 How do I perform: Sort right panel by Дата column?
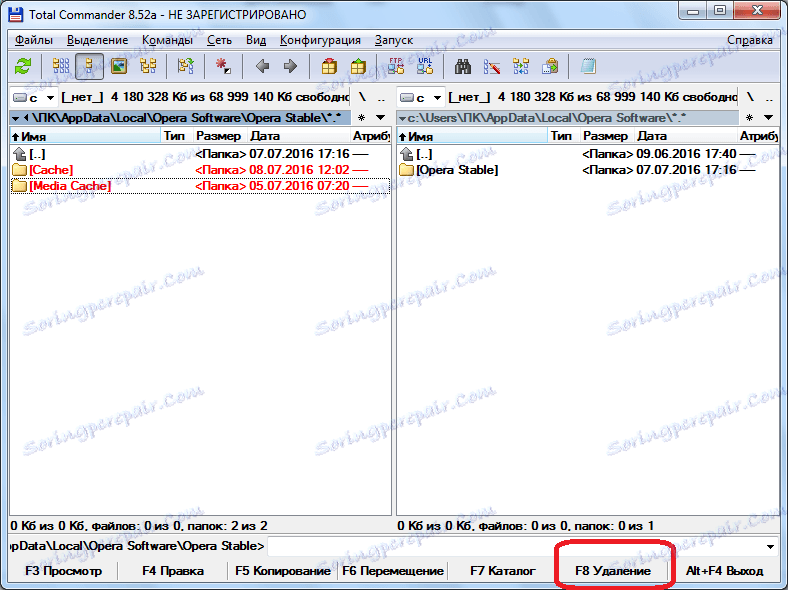click(685, 136)
